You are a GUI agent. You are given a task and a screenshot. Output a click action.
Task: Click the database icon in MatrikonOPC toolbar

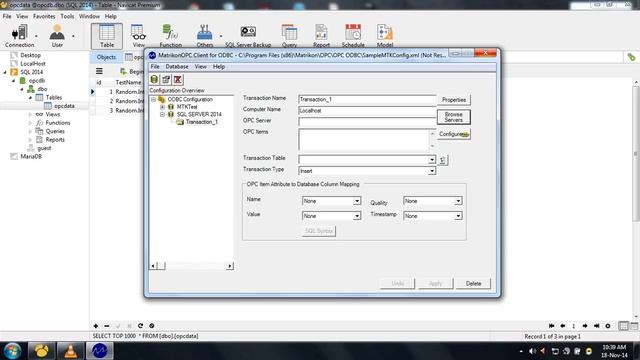point(154,80)
